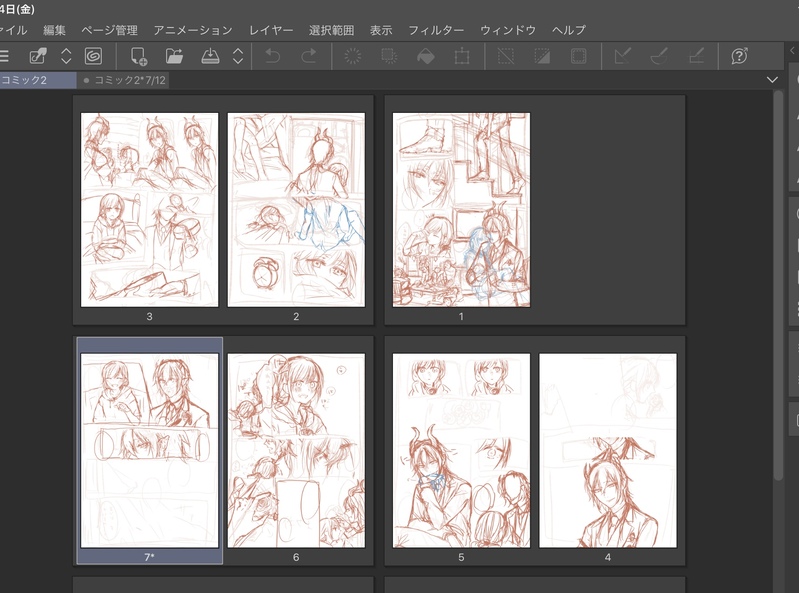Click the Snap to ruler icon
Viewport: 799px width, 593px height.
pos(623,56)
